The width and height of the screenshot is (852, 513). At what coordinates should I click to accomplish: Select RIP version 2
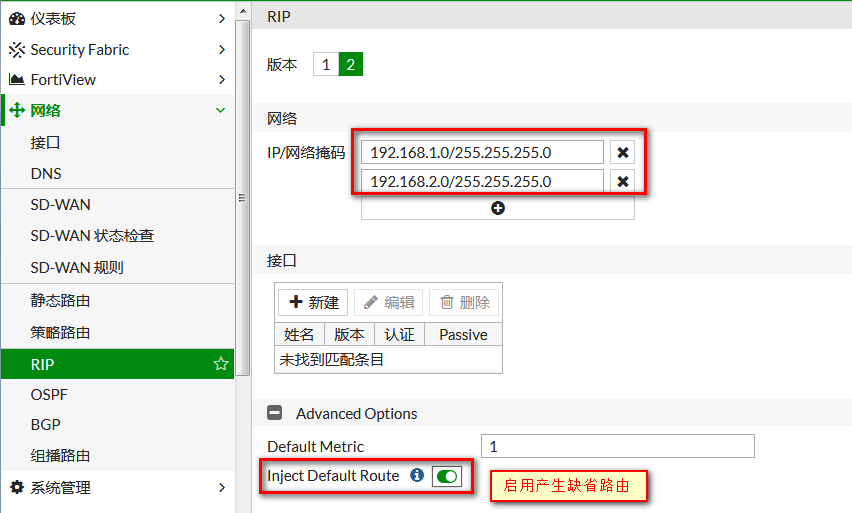coord(350,65)
